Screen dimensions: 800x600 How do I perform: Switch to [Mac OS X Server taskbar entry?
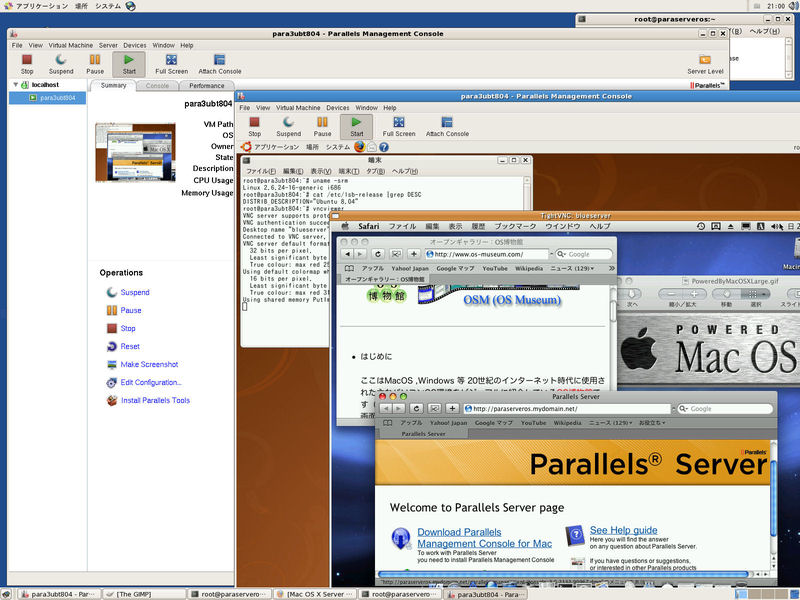pos(314,594)
